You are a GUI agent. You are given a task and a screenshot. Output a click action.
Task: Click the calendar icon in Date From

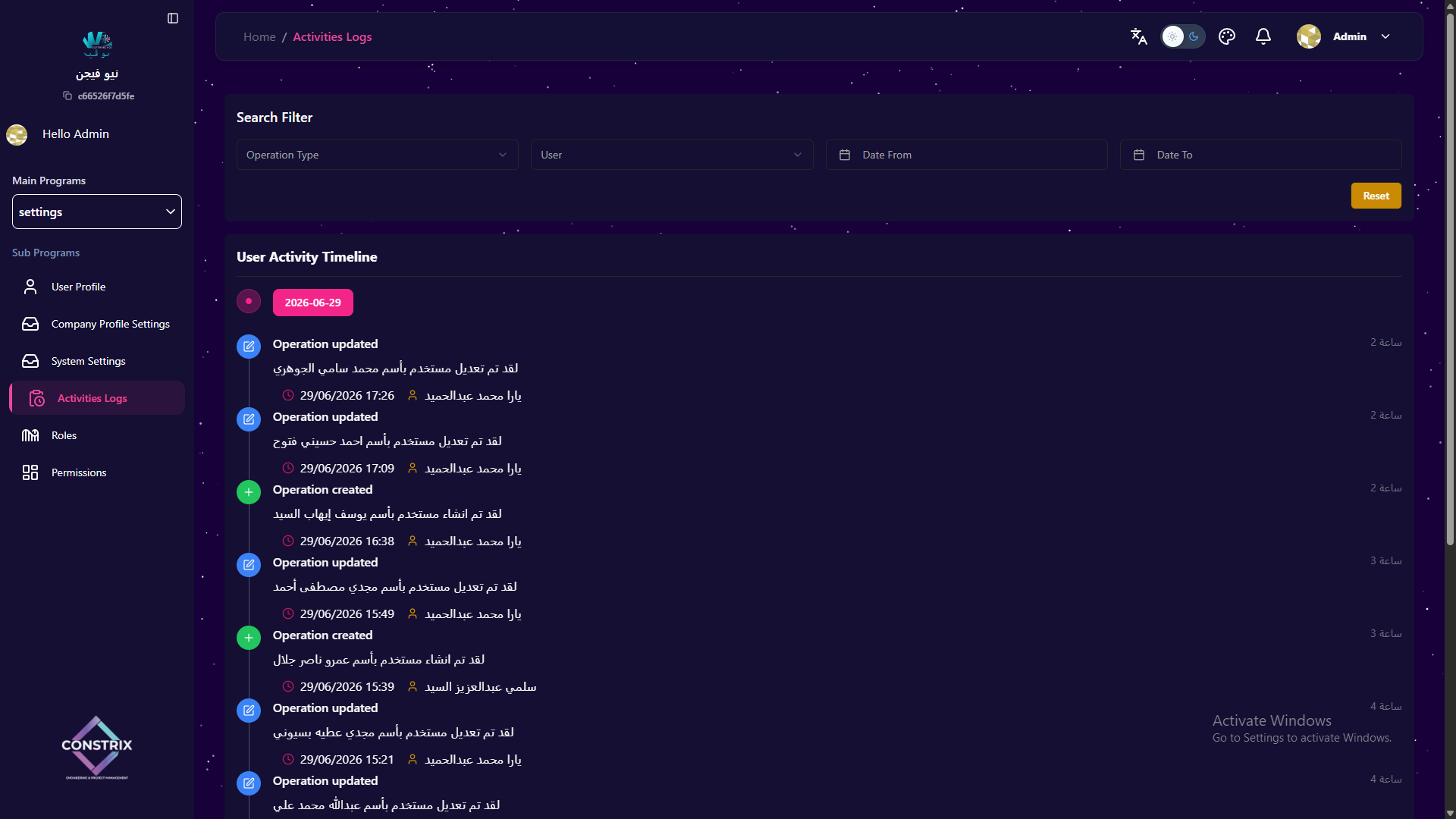pyautogui.click(x=845, y=155)
